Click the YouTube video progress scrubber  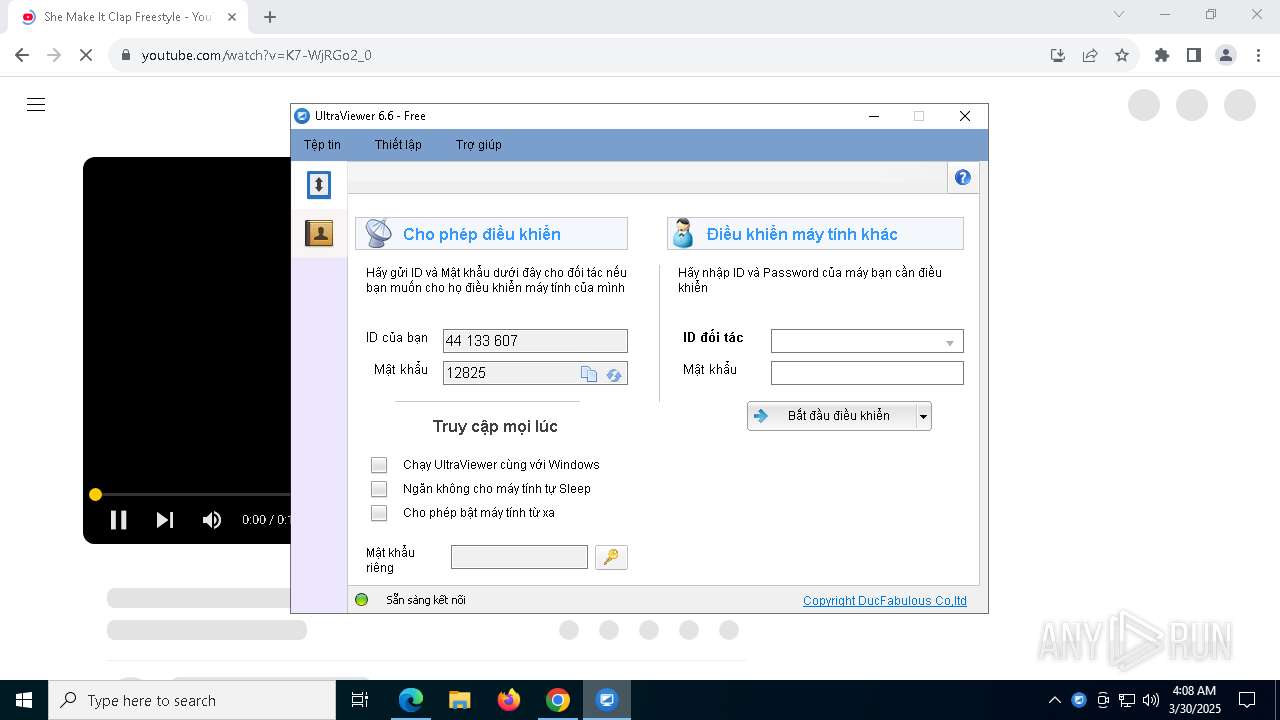point(95,494)
